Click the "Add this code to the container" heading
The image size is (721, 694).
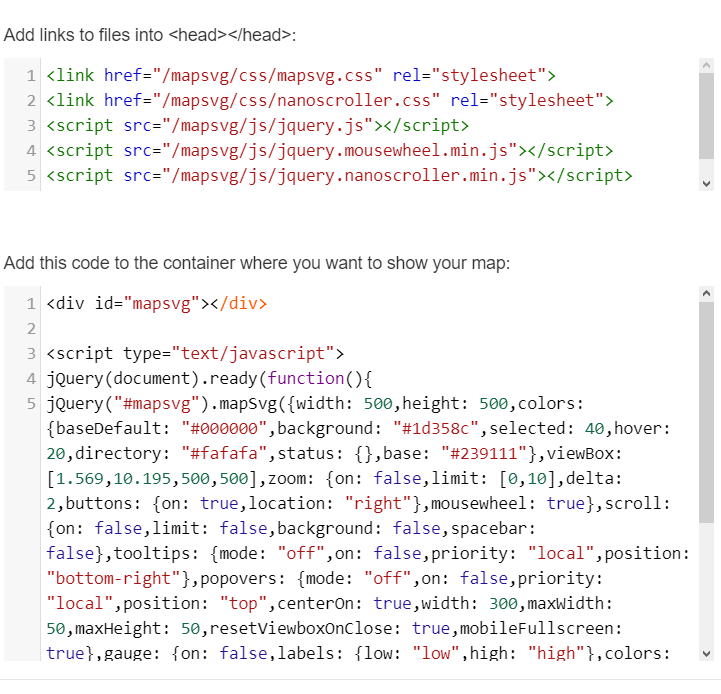click(x=257, y=263)
